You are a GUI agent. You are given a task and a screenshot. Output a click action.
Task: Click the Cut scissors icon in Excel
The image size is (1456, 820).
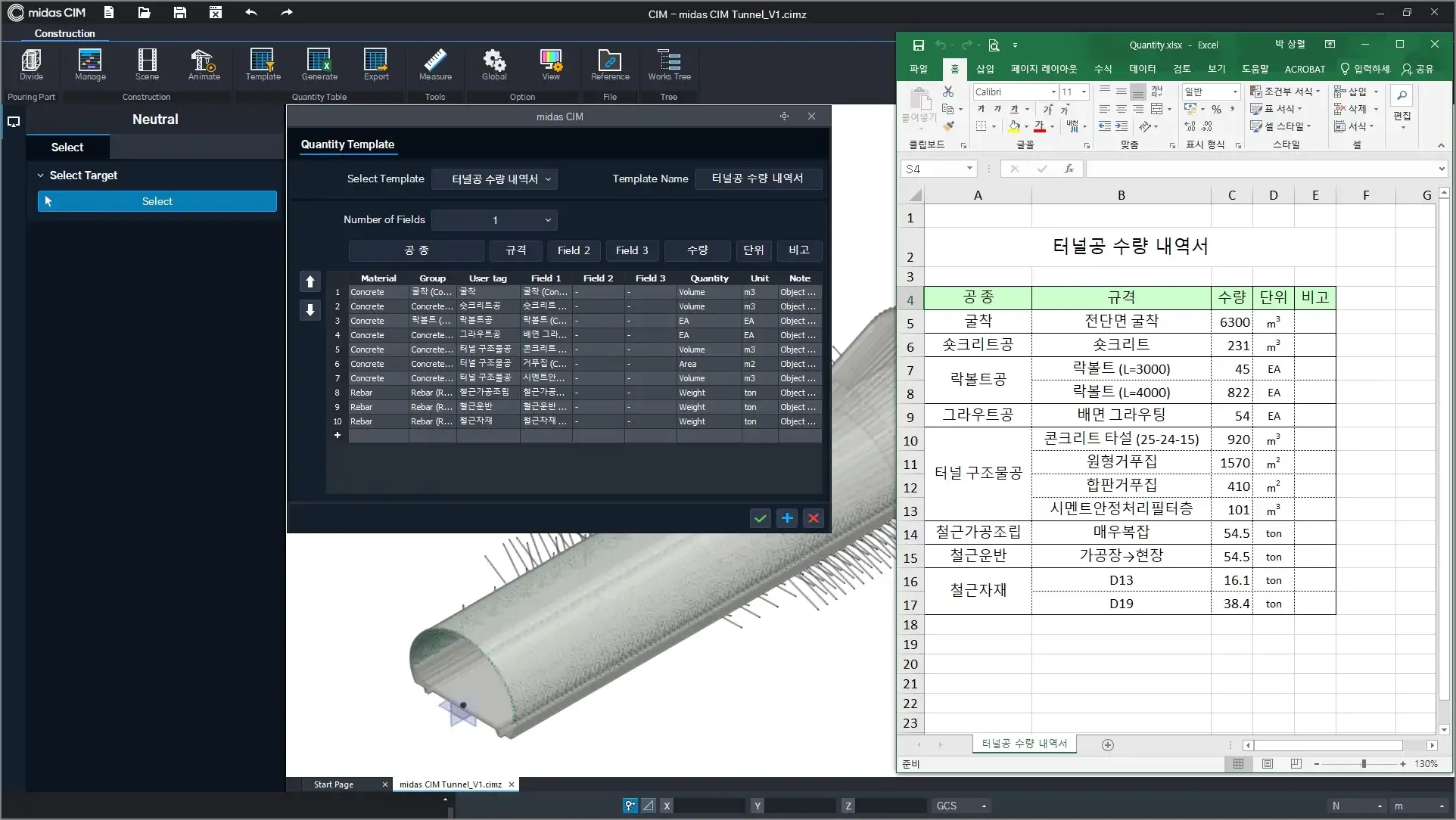pos(948,92)
